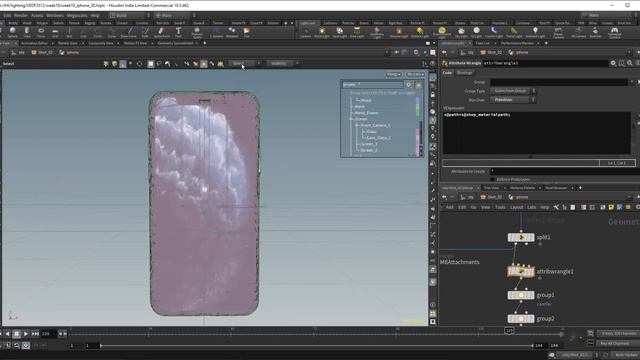The image size is (640, 360).
Task: Switch to the Performance Monitor tab
Action: pos(517,43)
